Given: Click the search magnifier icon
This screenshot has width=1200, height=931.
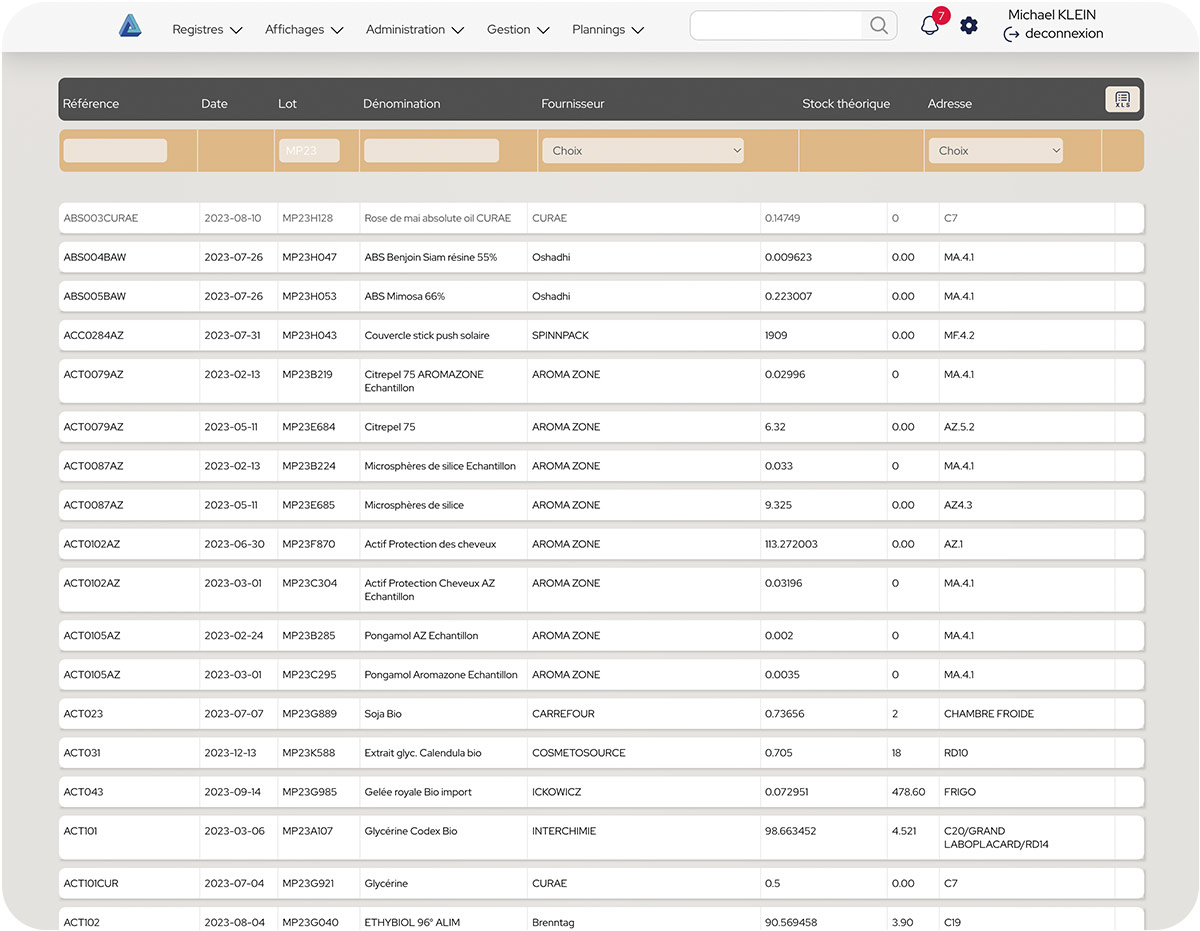Looking at the screenshot, I should (878, 26).
